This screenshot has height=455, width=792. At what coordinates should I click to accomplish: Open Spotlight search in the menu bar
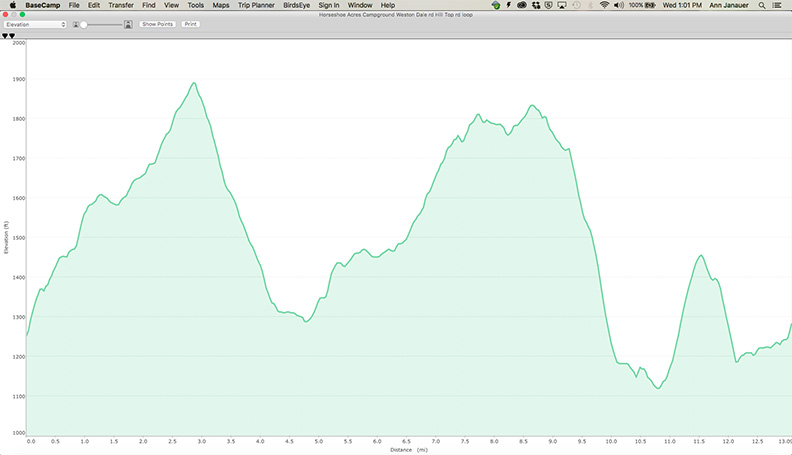tap(763, 5)
